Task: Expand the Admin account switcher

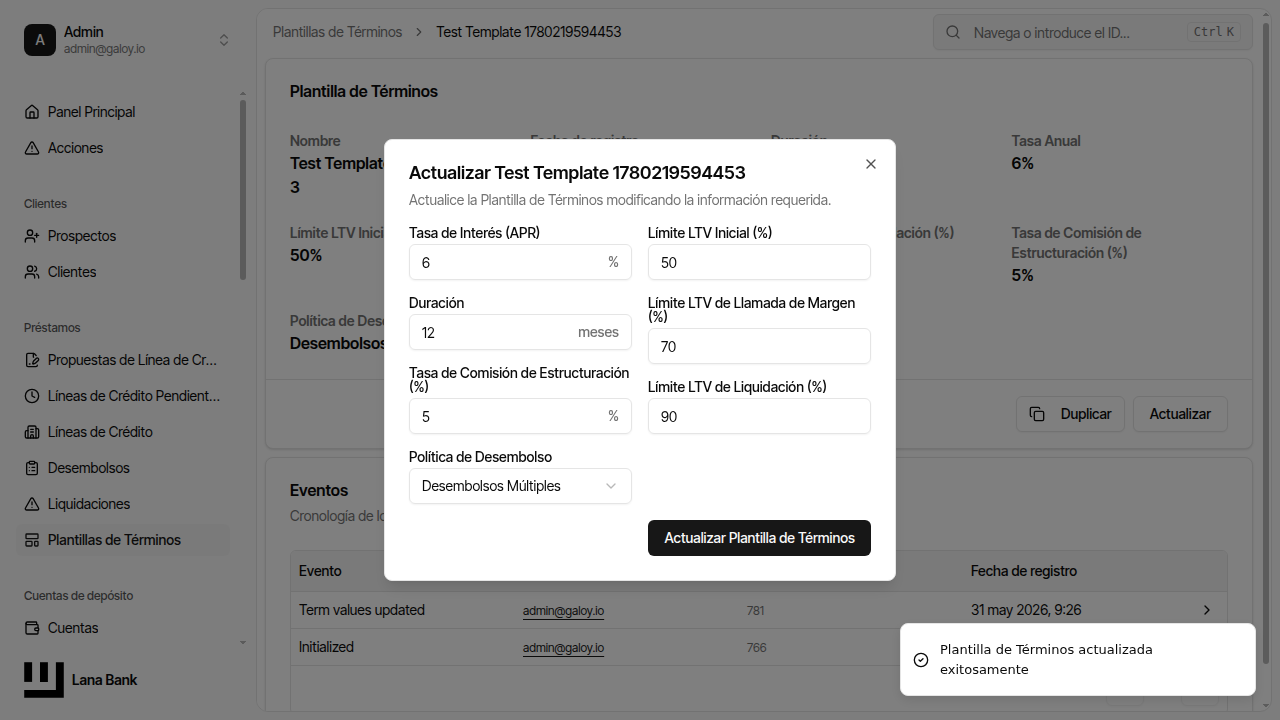Action: tap(224, 40)
